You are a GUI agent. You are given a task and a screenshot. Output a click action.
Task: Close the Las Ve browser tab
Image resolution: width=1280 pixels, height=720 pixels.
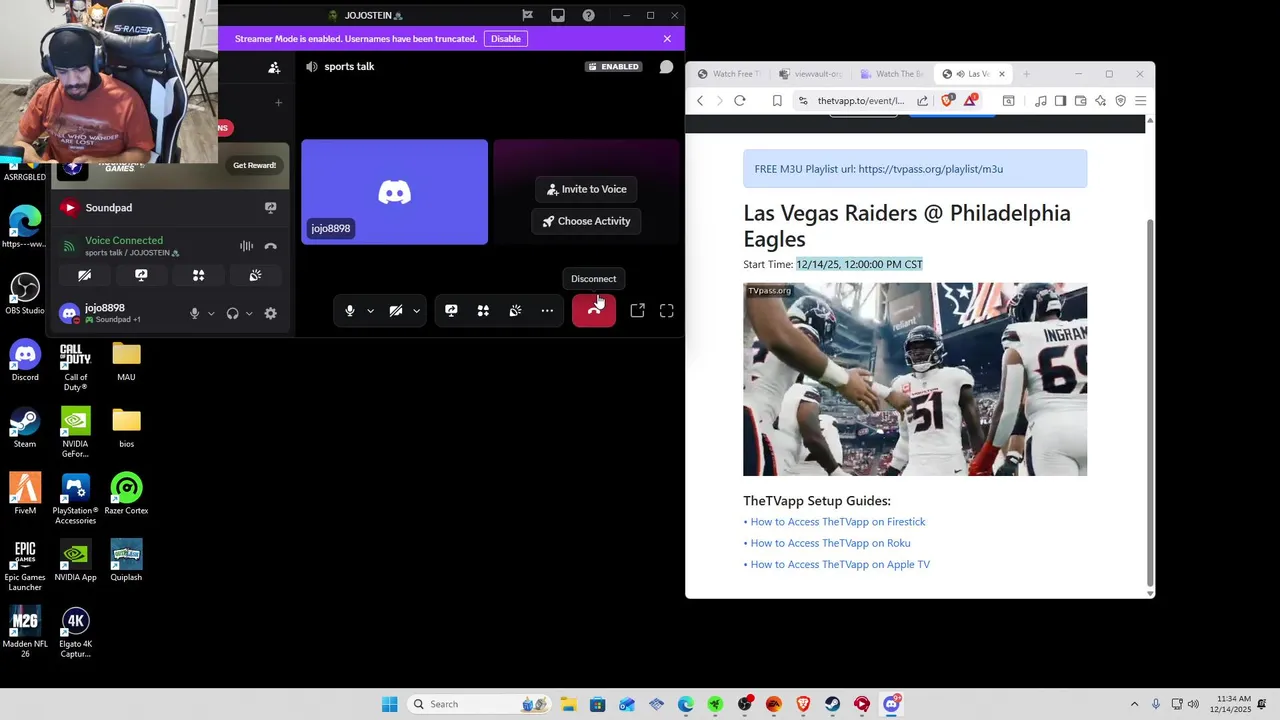pos(1001,74)
